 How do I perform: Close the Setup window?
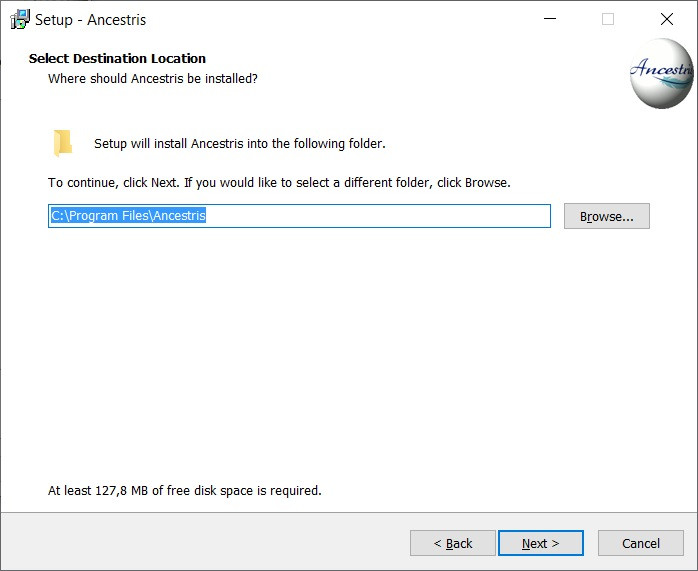click(x=666, y=19)
